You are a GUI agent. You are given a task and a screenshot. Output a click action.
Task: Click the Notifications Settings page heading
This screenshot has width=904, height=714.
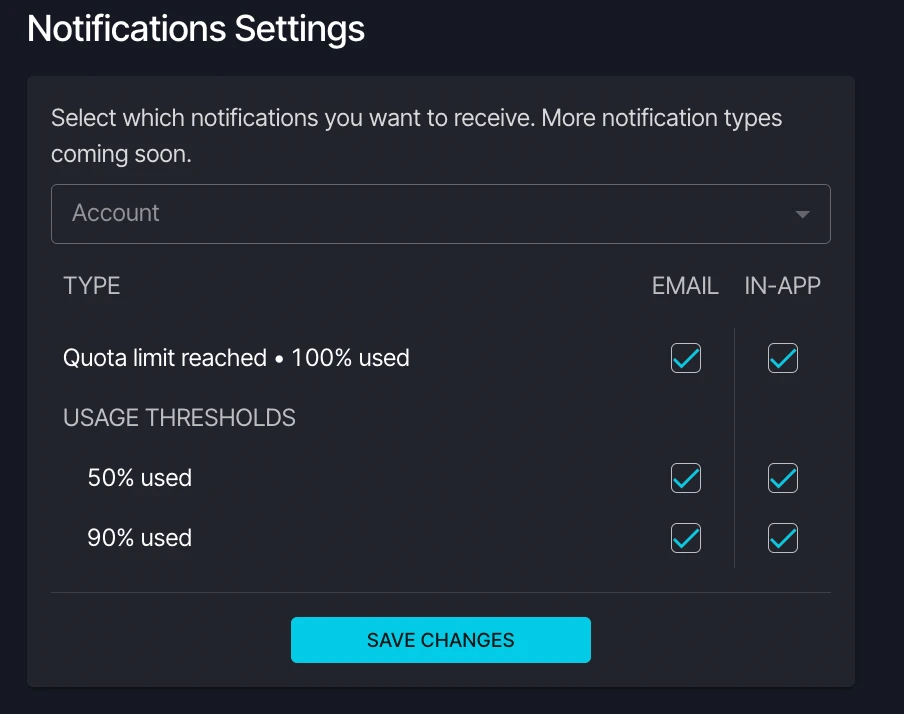coord(196,29)
